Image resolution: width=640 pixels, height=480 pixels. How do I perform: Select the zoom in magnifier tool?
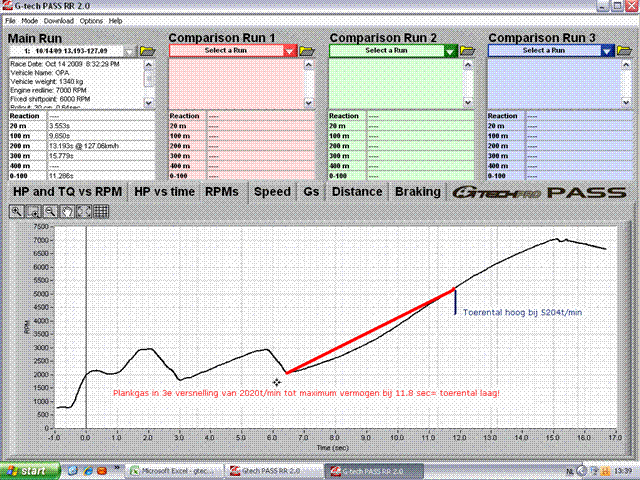pyautogui.click(x=16, y=211)
